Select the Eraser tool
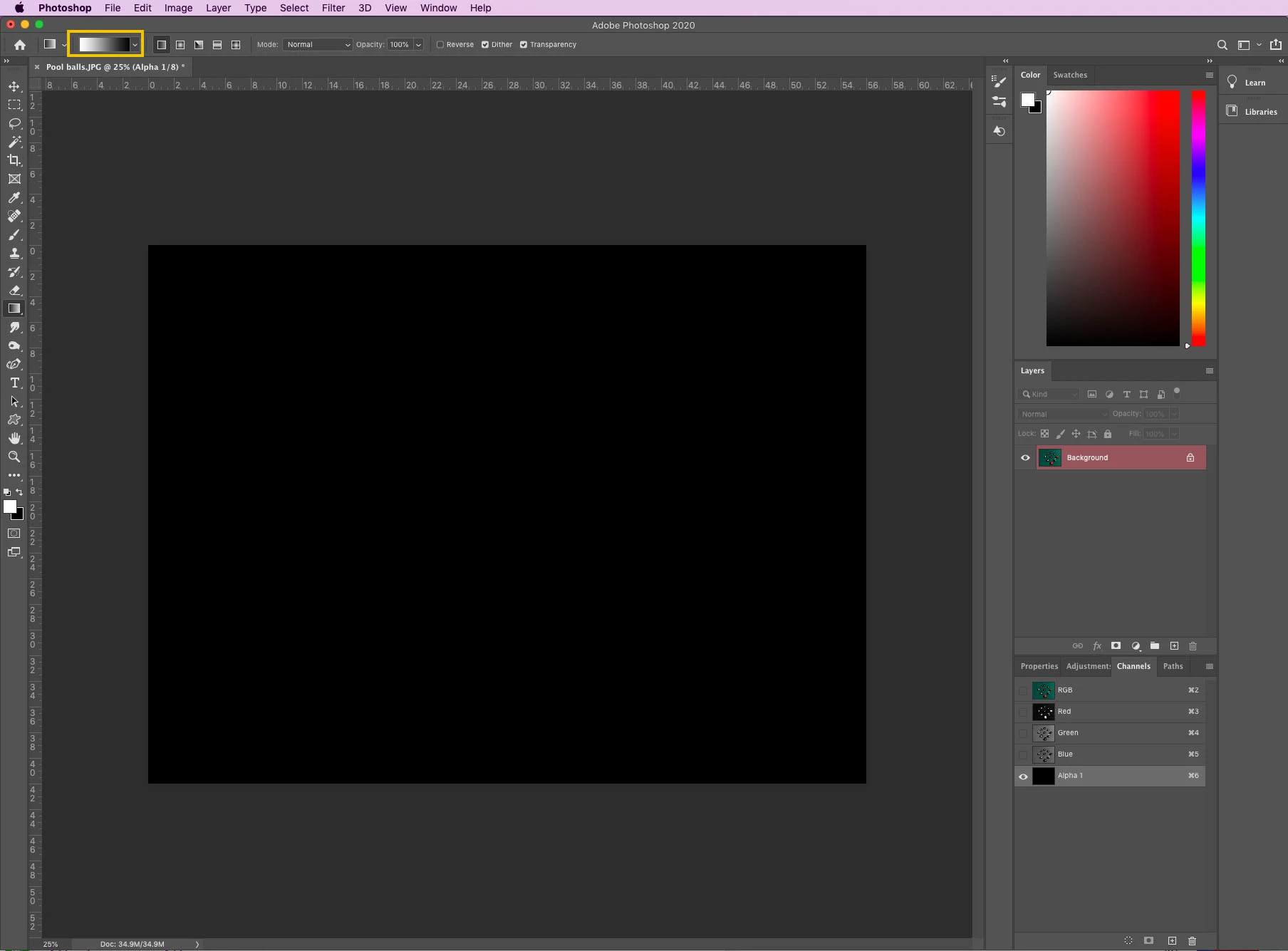Viewport: 1288px width, 951px height. [x=14, y=290]
